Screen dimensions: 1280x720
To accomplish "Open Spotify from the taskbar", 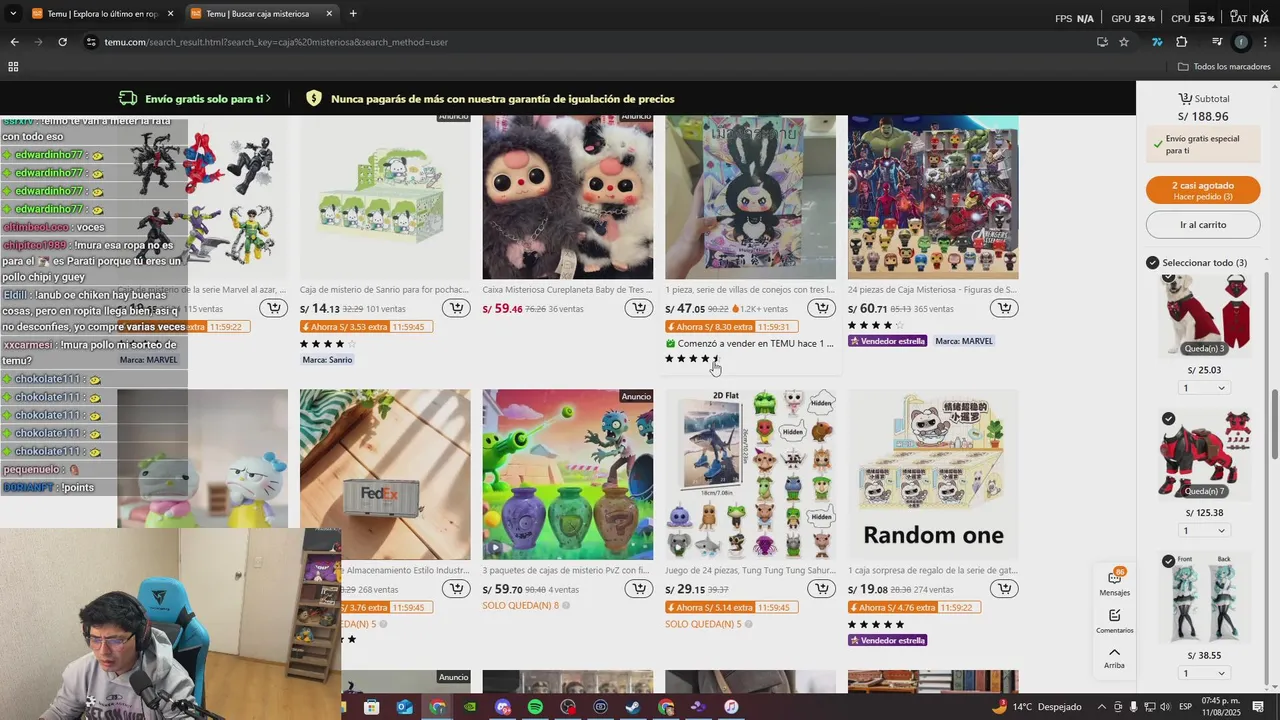I will (535, 707).
